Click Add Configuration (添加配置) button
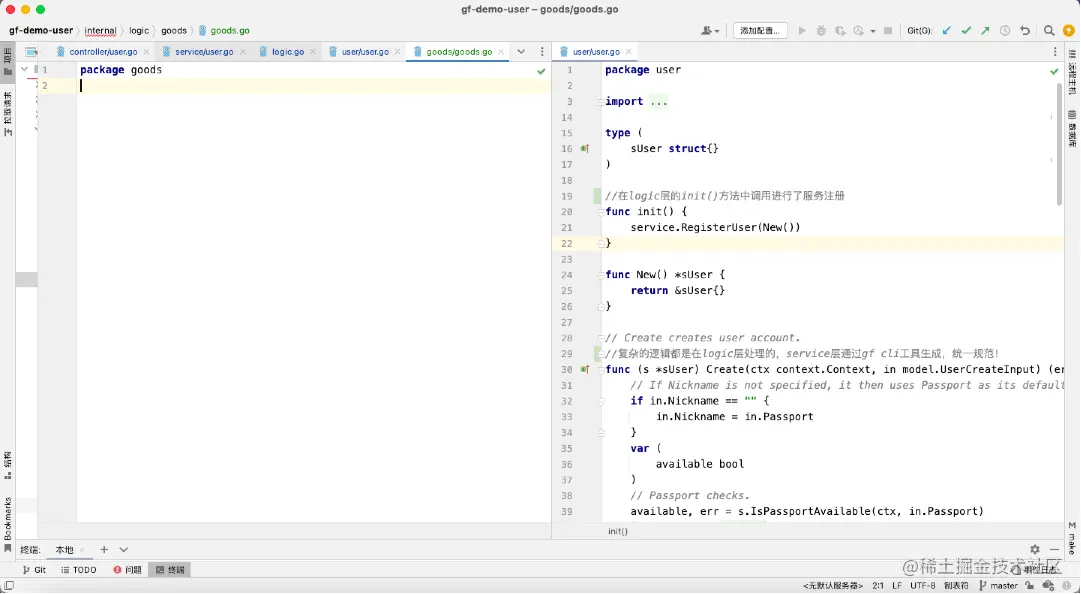The width and height of the screenshot is (1081, 595). 760,30
